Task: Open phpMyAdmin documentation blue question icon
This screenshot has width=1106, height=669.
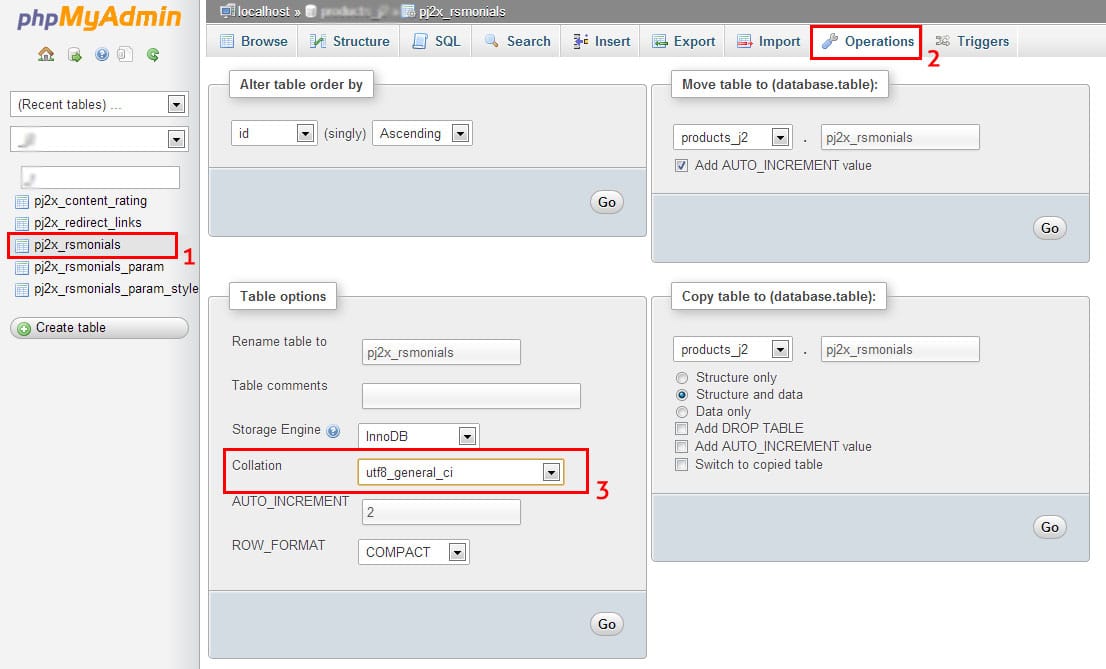Action: (x=101, y=54)
